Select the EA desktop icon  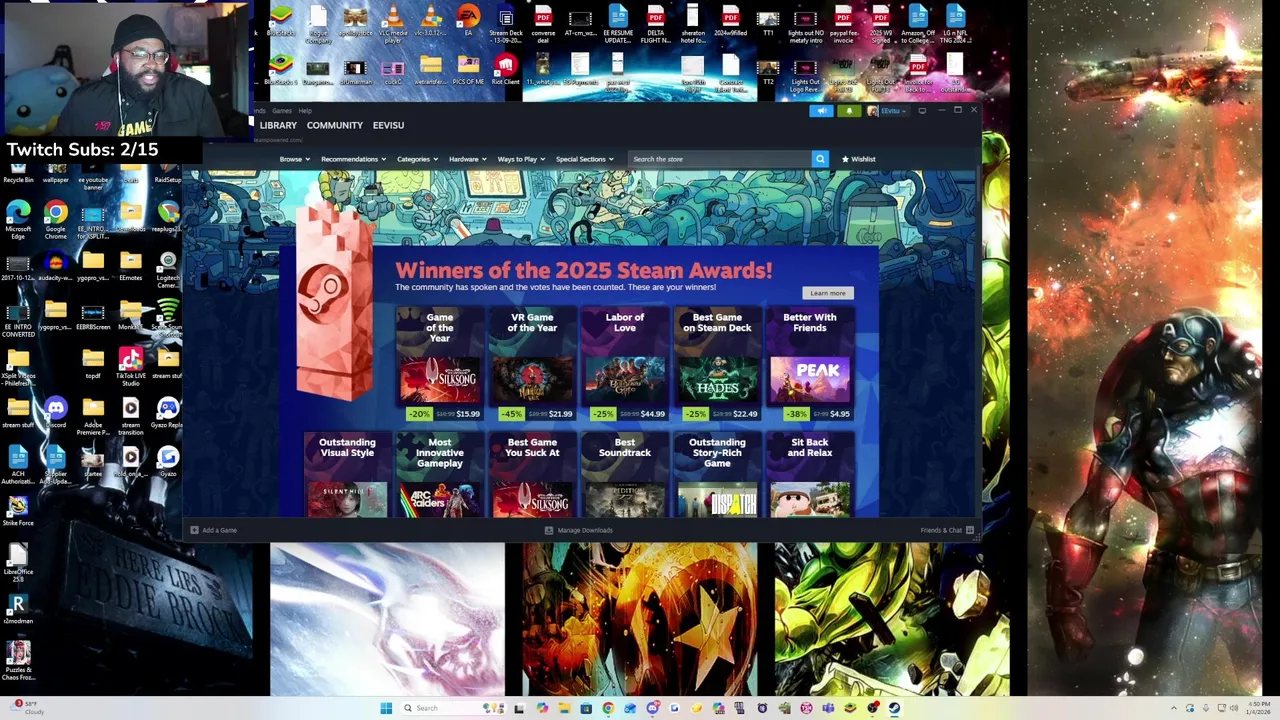point(468,20)
